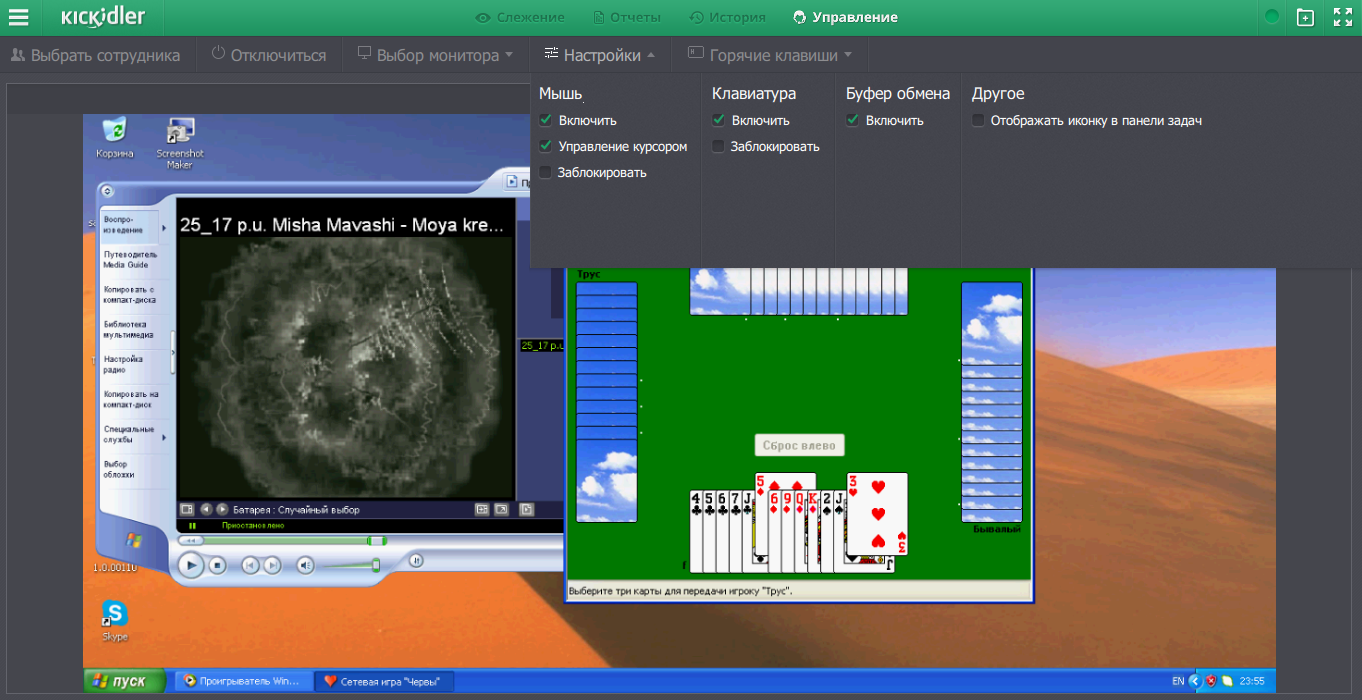Click the media player visualization area

pos(345,368)
